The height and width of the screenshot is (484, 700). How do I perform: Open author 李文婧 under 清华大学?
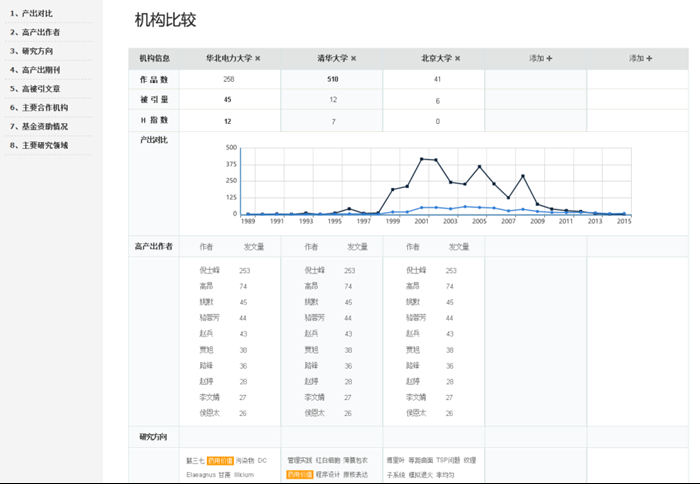pyautogui.click(x=315, y=397)
